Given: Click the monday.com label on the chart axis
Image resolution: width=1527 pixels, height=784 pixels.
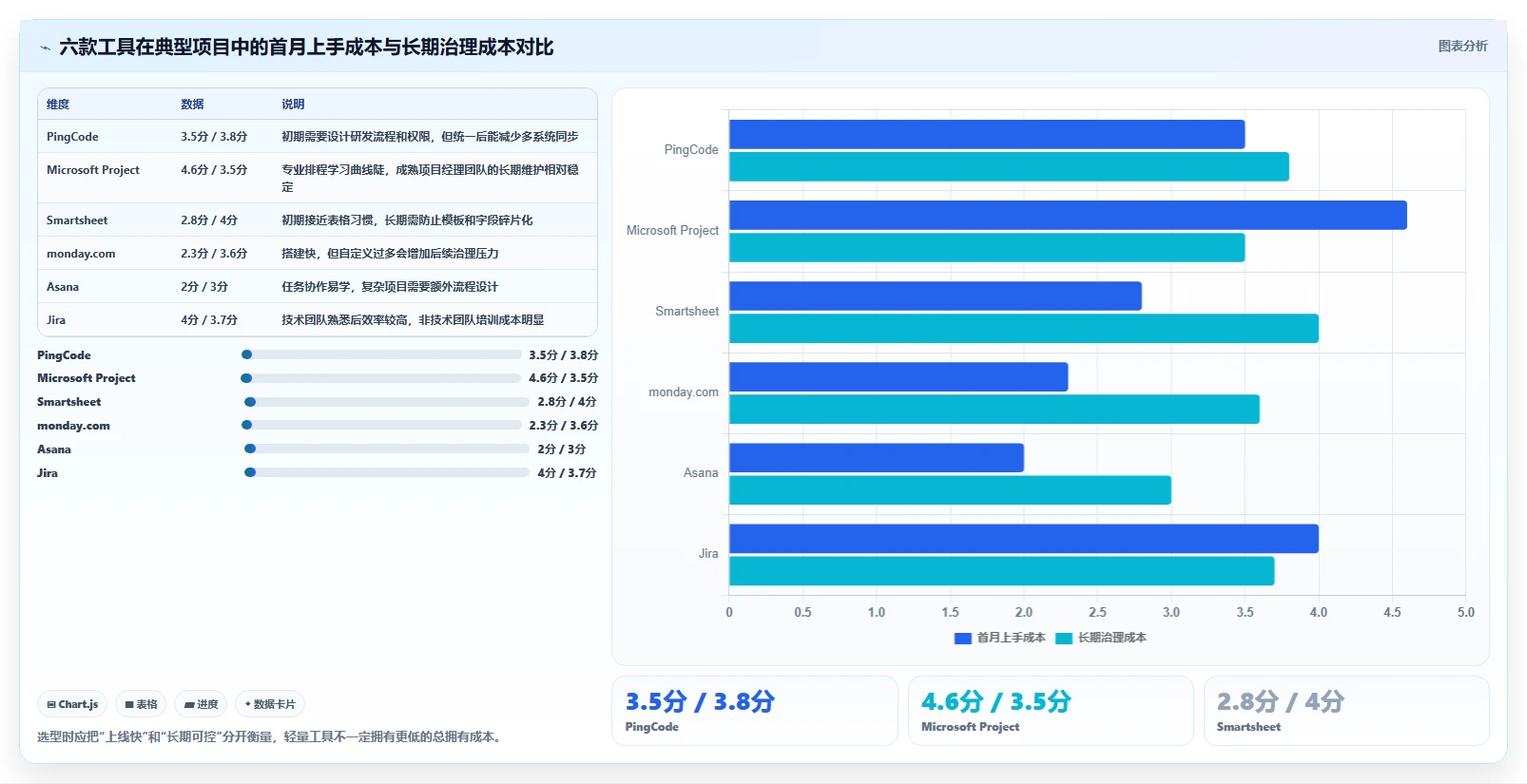Looking at the screenshot, I should click(x=684, y=392).
